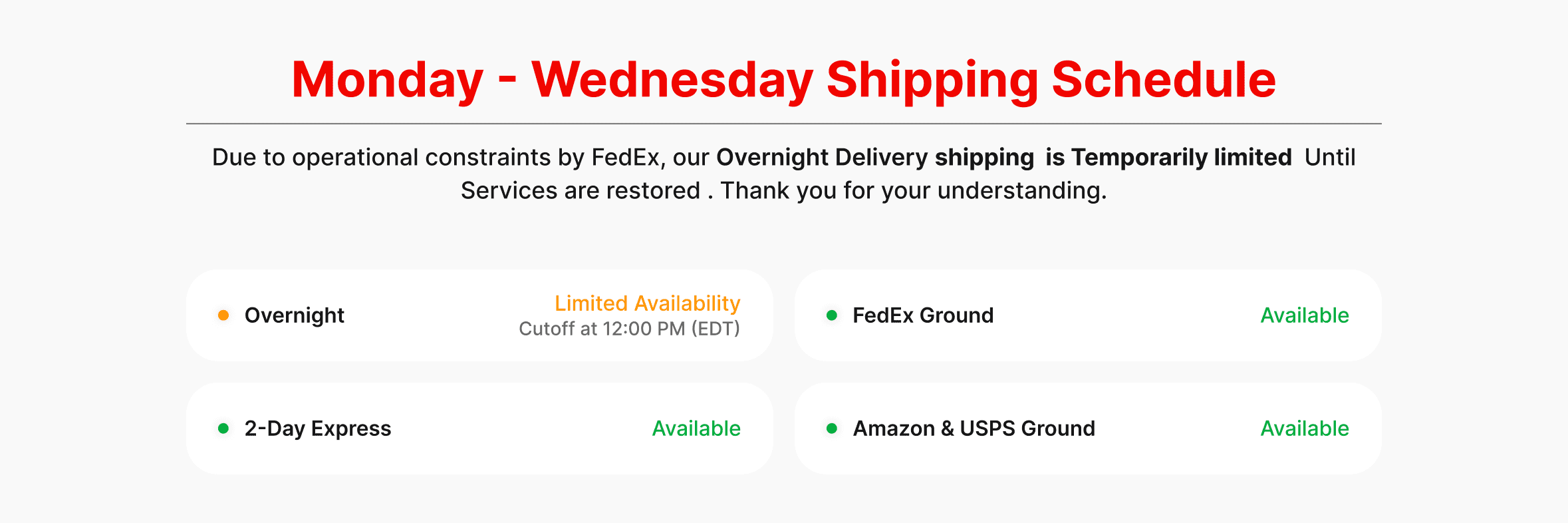Click bold 'is Temporarily limited' text
The image size is (1568, 523).
[1168, 158]
